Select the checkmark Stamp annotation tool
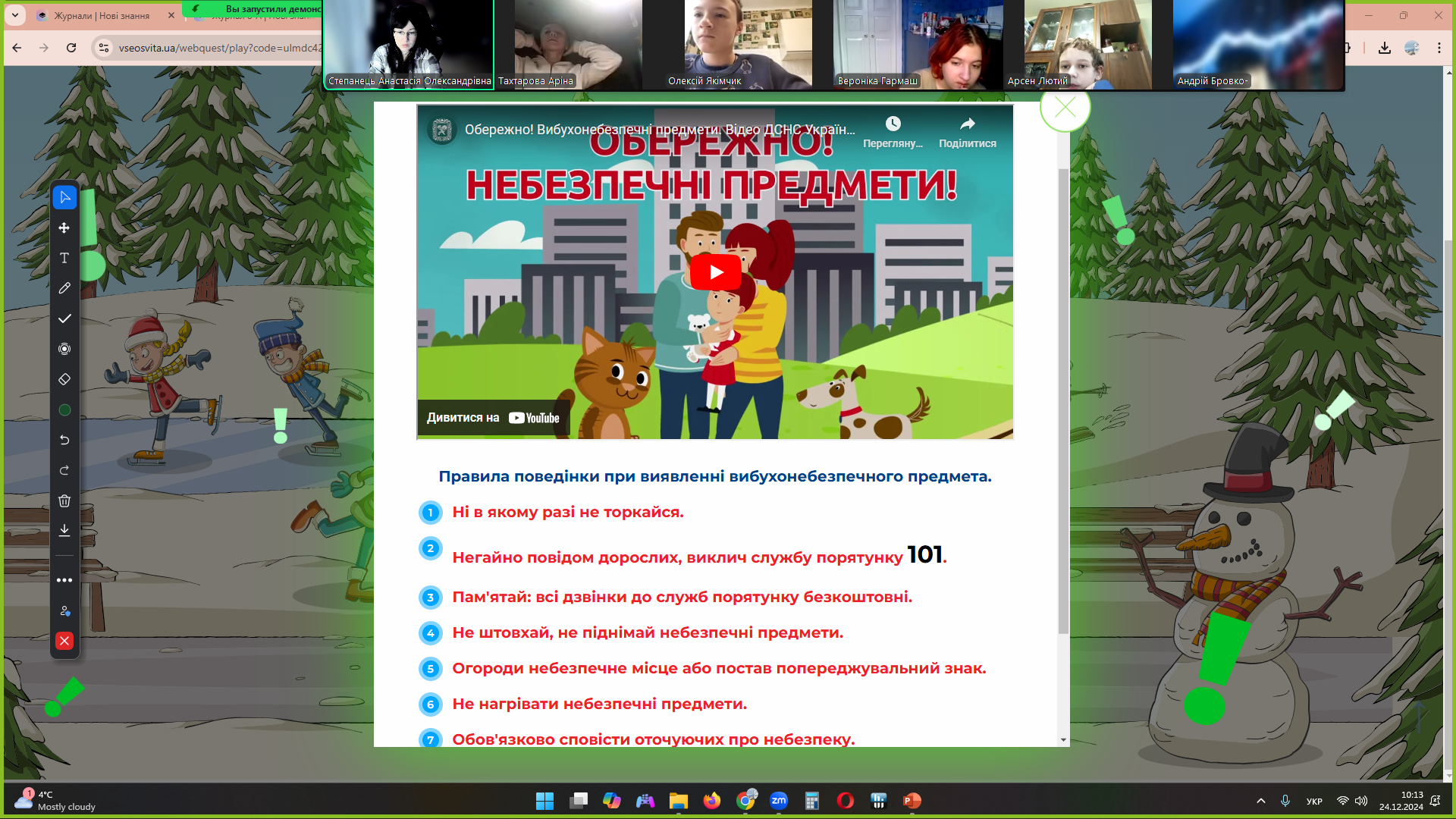The image size is (1456, 819). (64, 318)
